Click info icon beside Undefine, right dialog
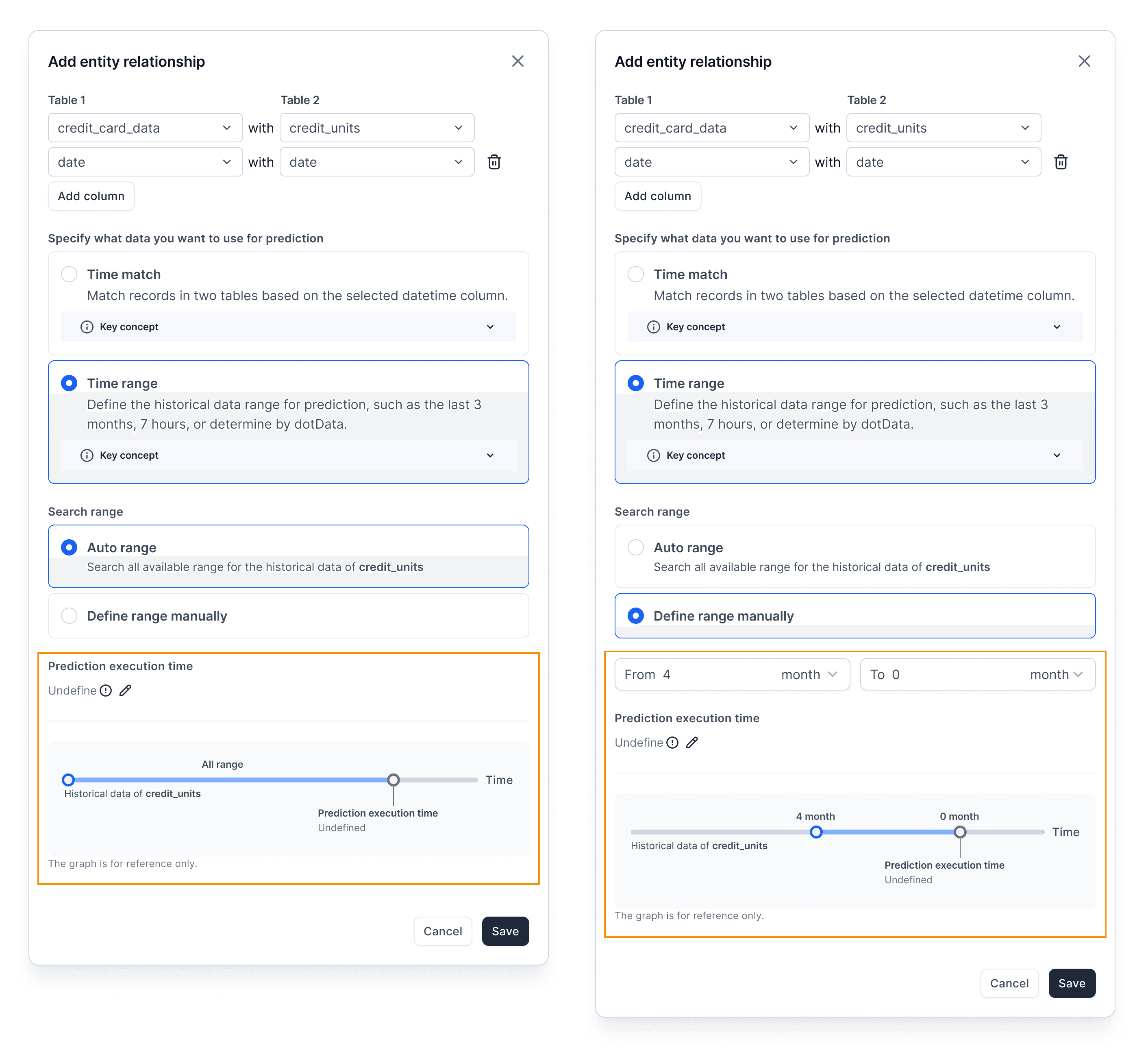The image size is (1148, 1050). pos(672,742)
